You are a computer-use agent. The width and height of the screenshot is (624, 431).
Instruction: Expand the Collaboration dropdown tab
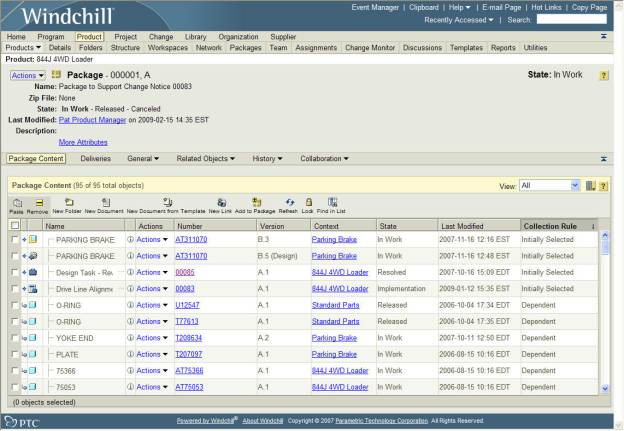(x=324, y=158)
